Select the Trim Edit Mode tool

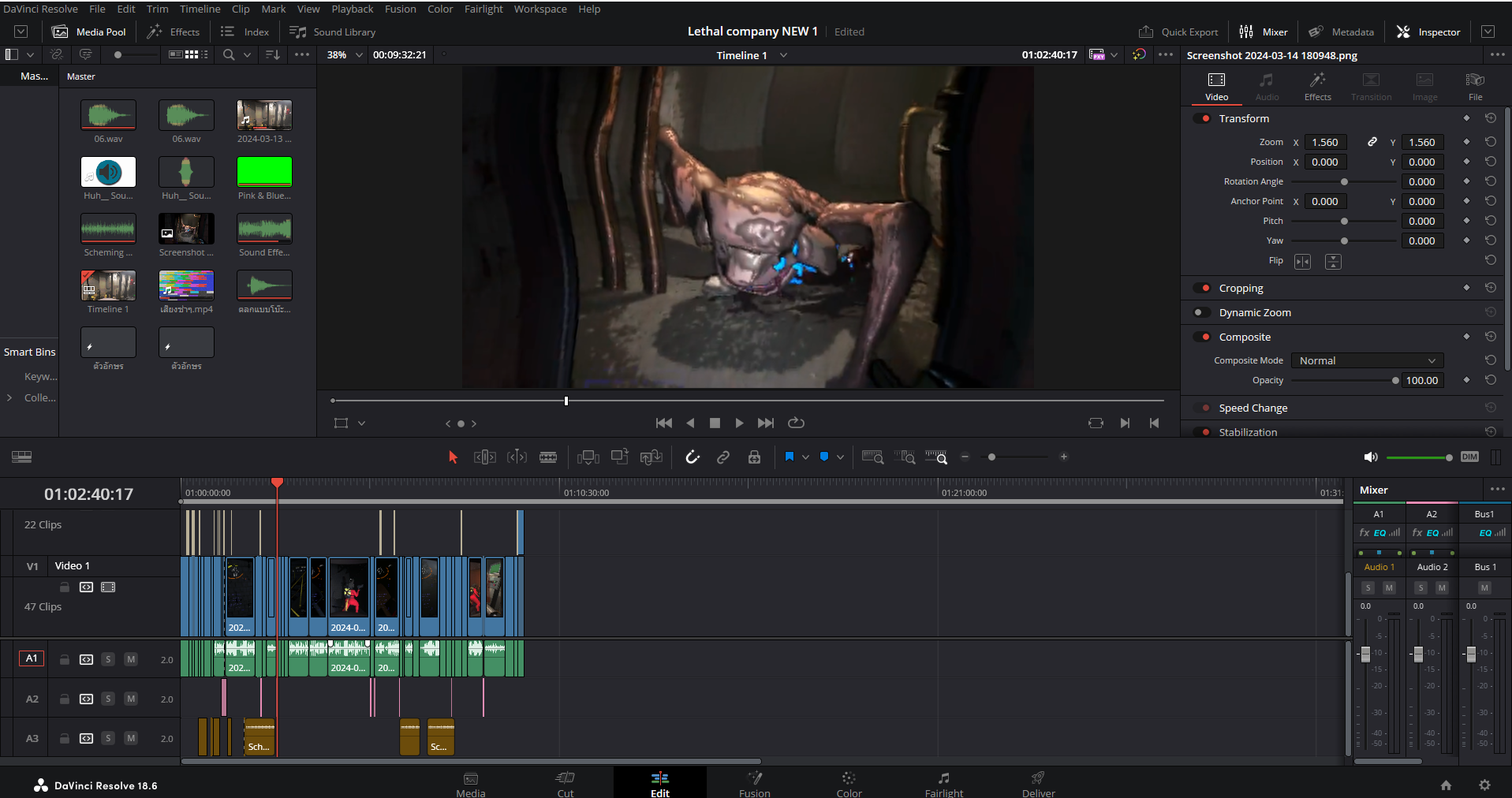pyautogui.click(x=484, y=457)
